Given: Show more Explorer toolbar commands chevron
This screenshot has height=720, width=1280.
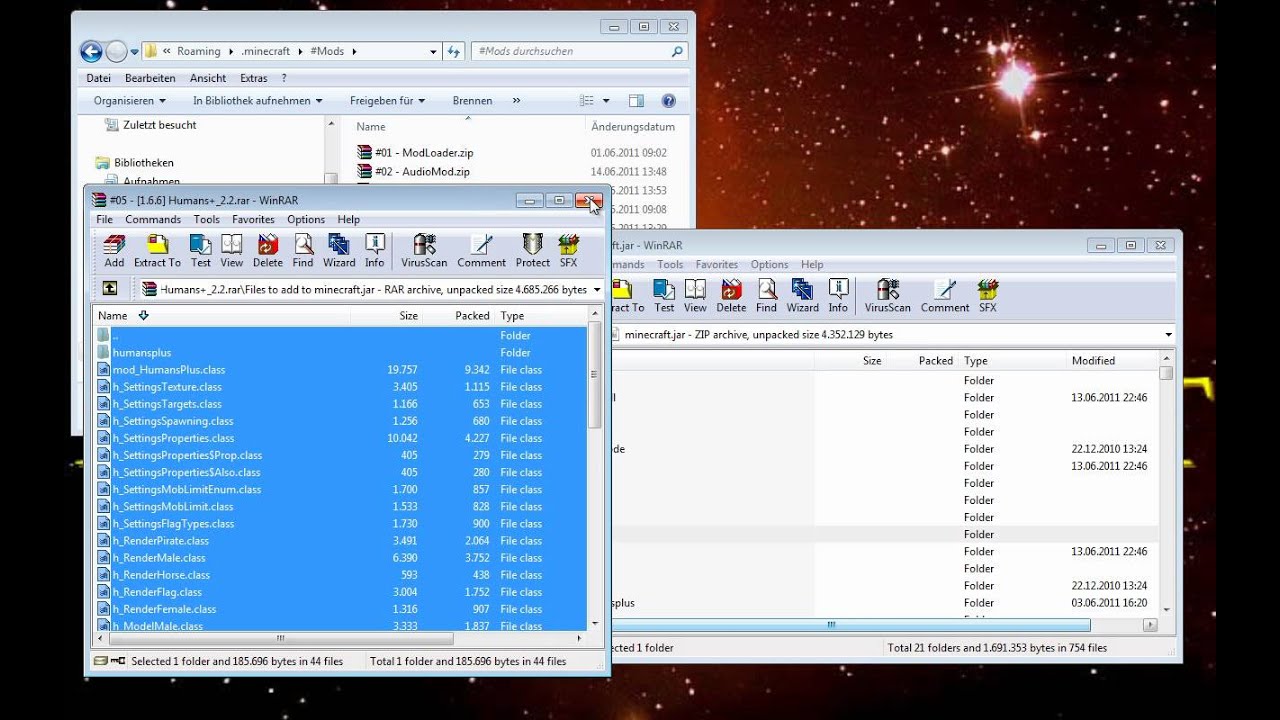Looking at the screenshot, I should 516,100.
